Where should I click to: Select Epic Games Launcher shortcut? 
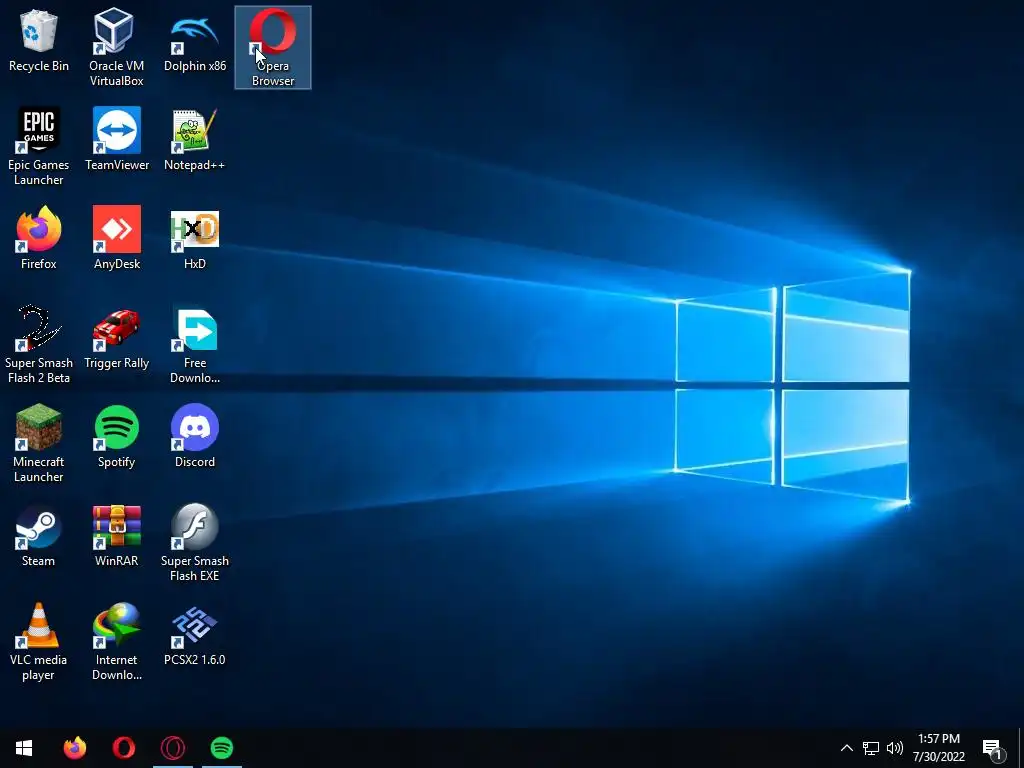pyautogui.click(x=39, y=146)
